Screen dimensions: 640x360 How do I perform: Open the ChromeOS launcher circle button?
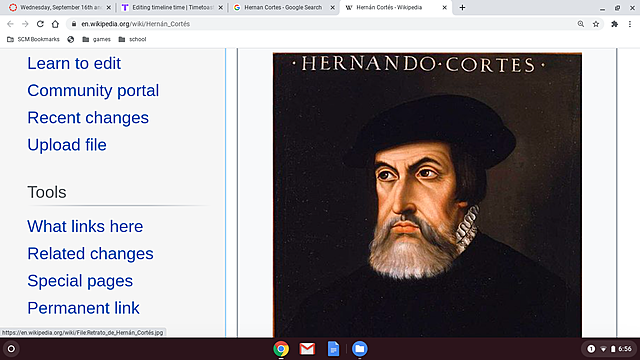point(11,349)
